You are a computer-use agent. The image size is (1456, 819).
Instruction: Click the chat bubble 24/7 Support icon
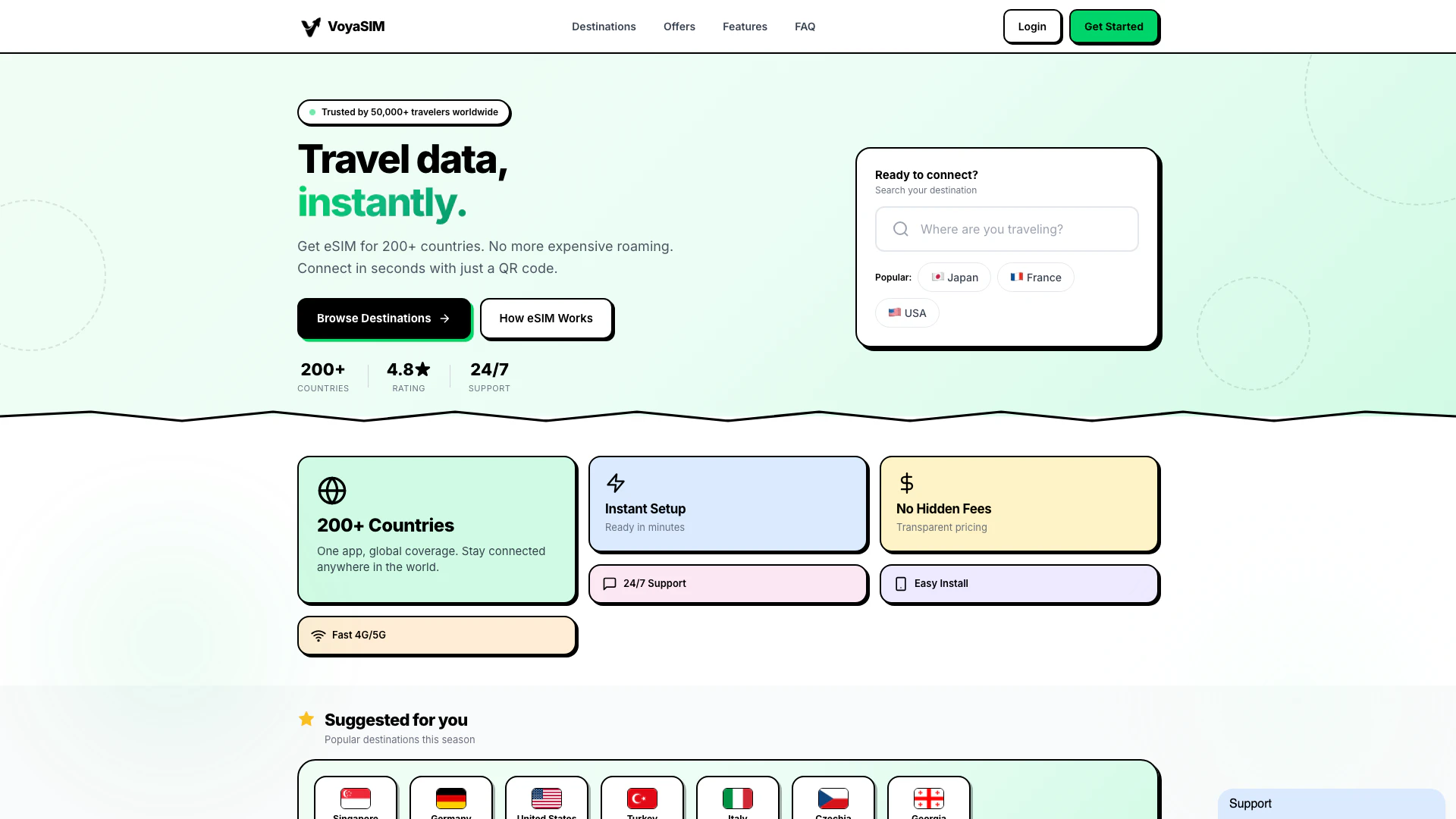click(610, 583)
